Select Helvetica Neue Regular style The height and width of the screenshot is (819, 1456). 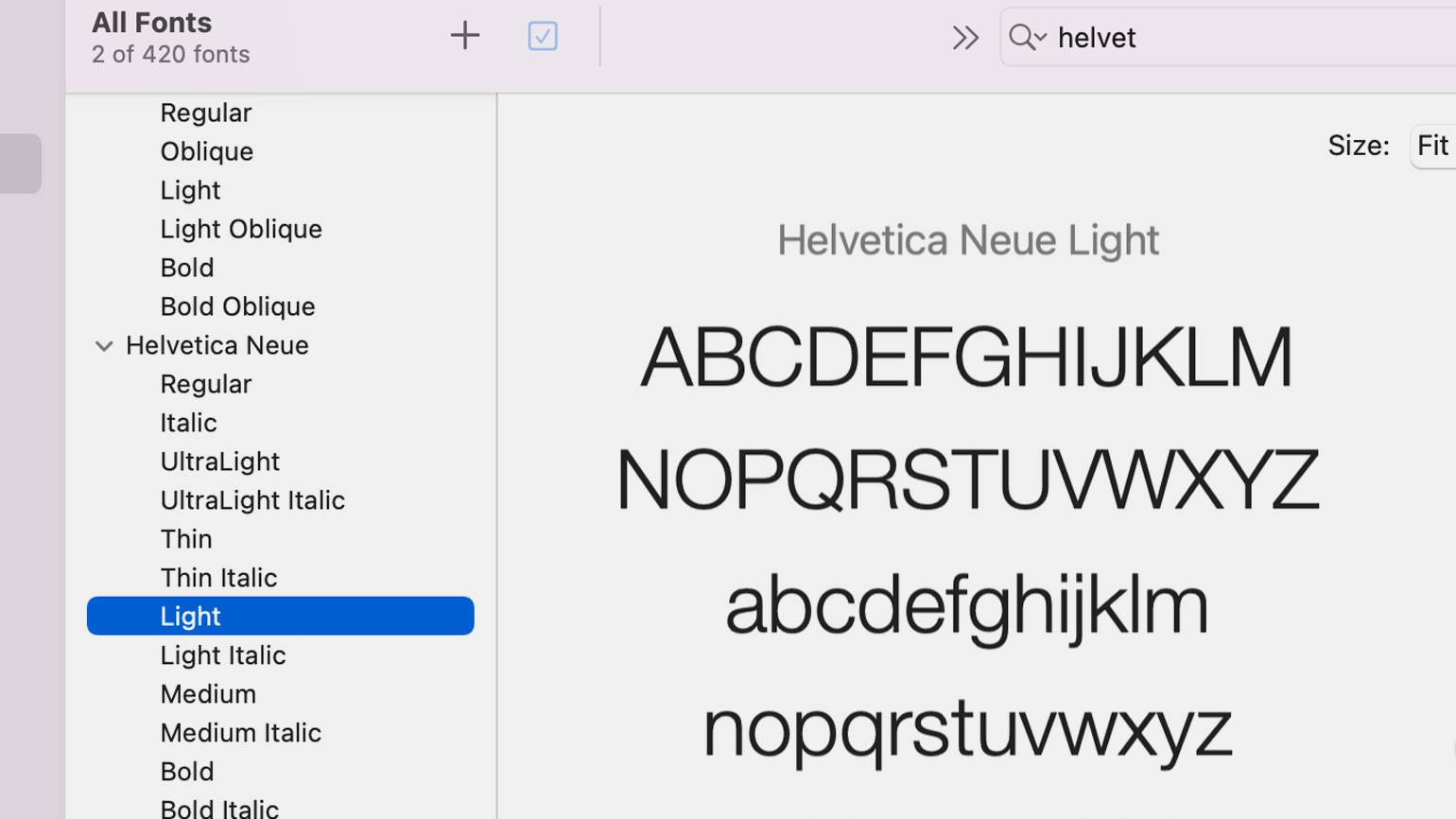[x=206, y=384]
